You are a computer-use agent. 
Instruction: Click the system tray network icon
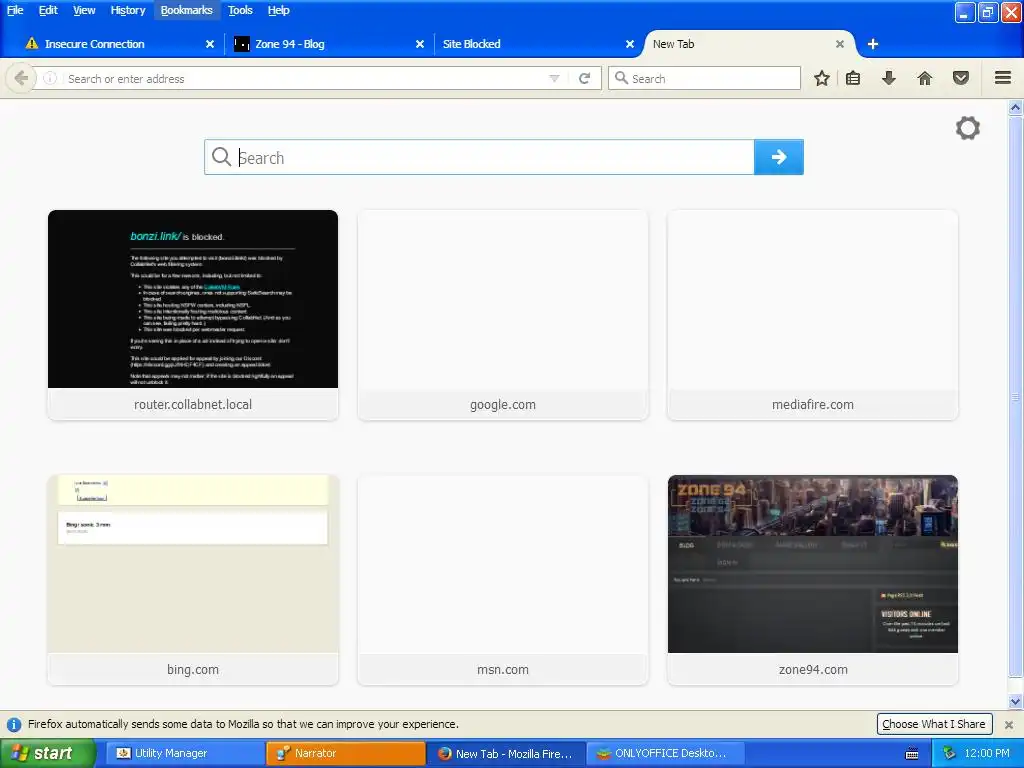(949, 753)
